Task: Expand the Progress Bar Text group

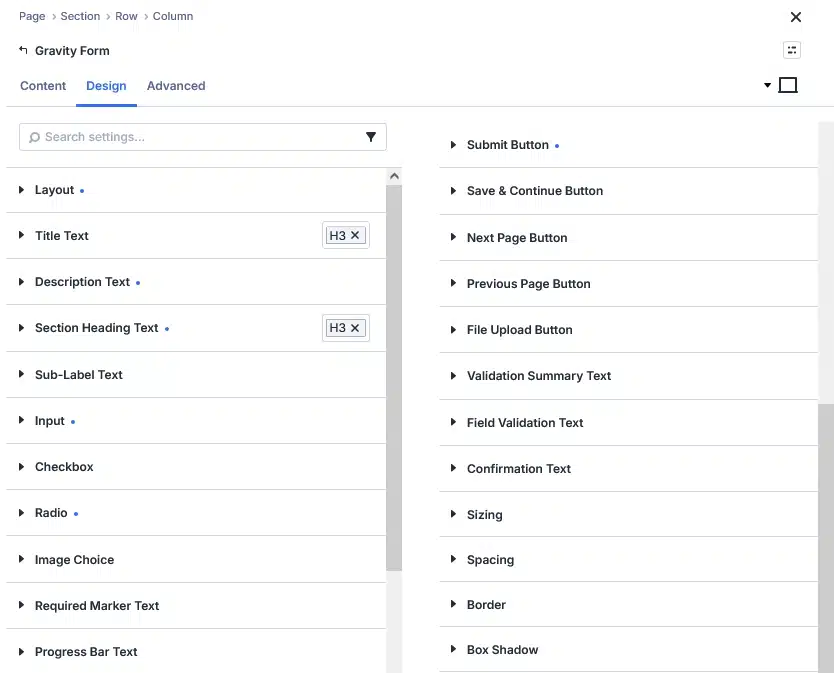Action: coord(196,652)
